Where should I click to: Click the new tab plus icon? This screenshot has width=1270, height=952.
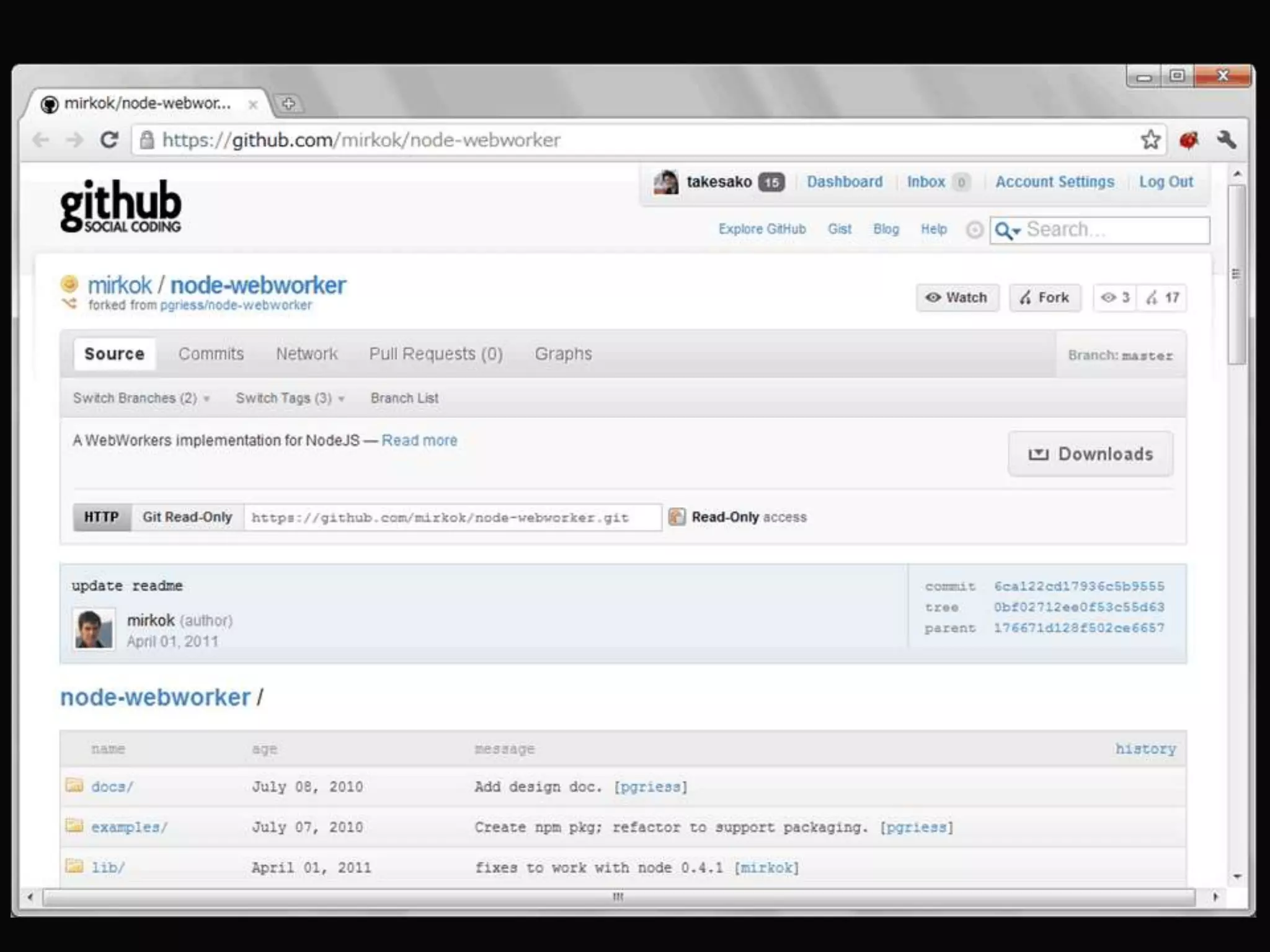tap(288, 104)
